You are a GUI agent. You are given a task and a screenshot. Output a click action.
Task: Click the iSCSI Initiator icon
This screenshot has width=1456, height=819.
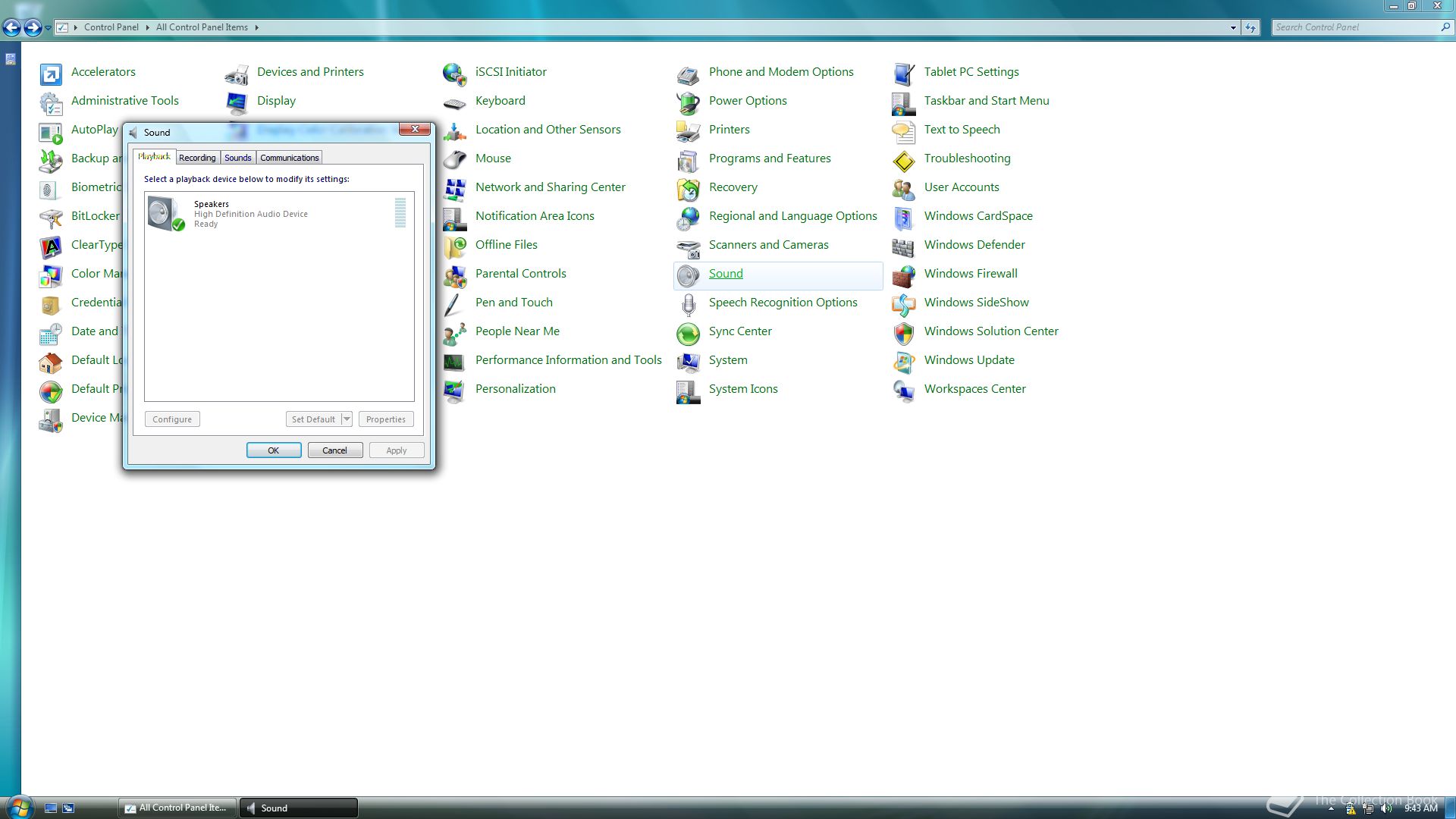coord(455,74)
